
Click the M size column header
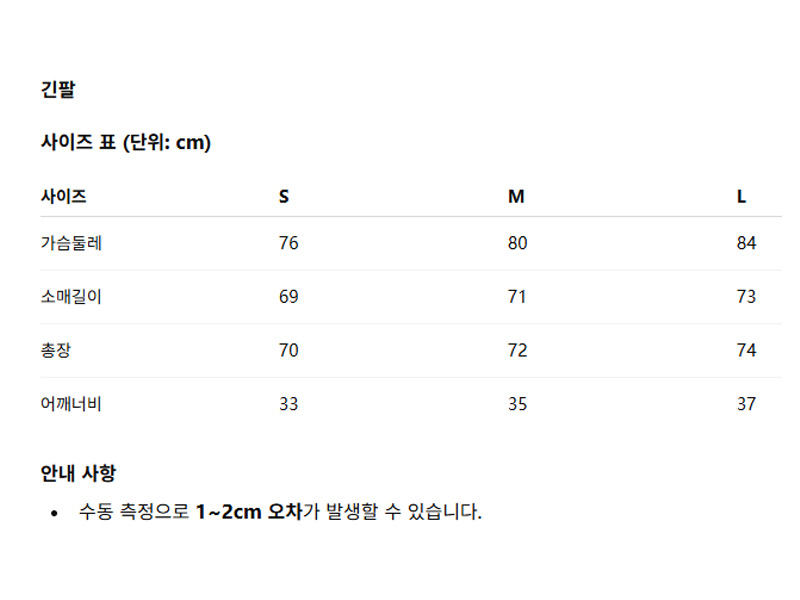tap(516, 196)
